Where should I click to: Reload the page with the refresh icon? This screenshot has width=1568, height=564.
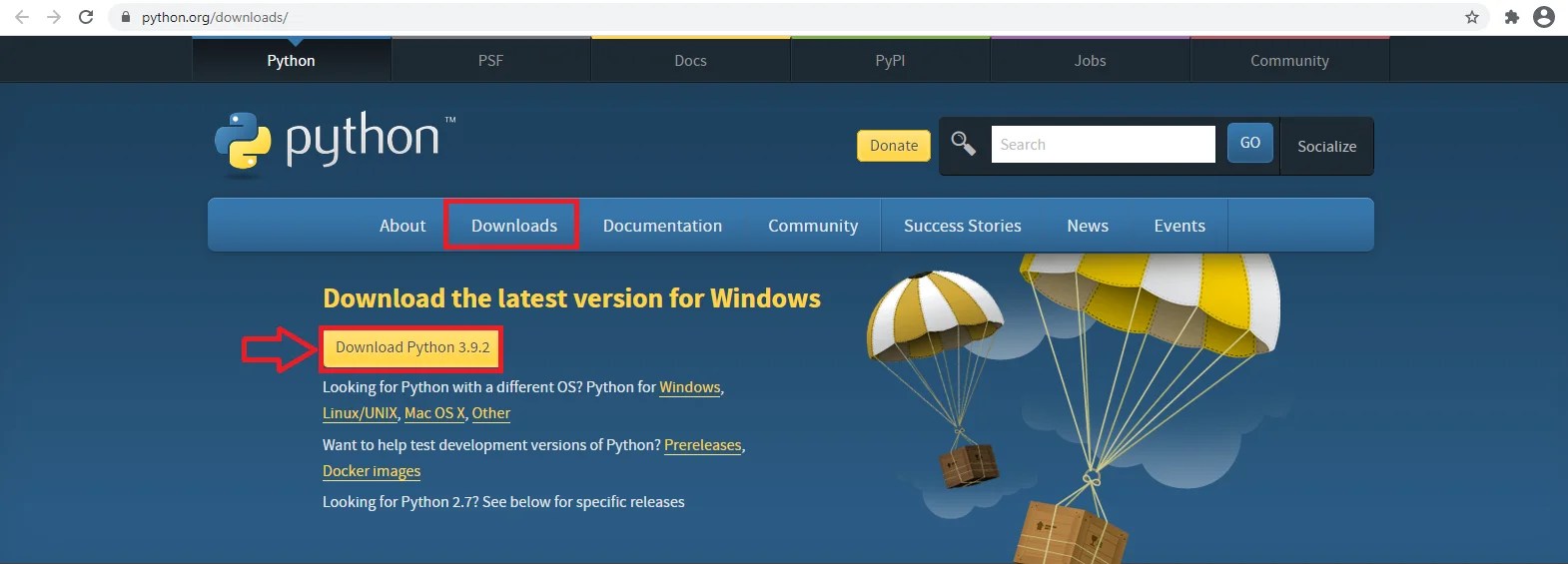click(x=86, y=17)
